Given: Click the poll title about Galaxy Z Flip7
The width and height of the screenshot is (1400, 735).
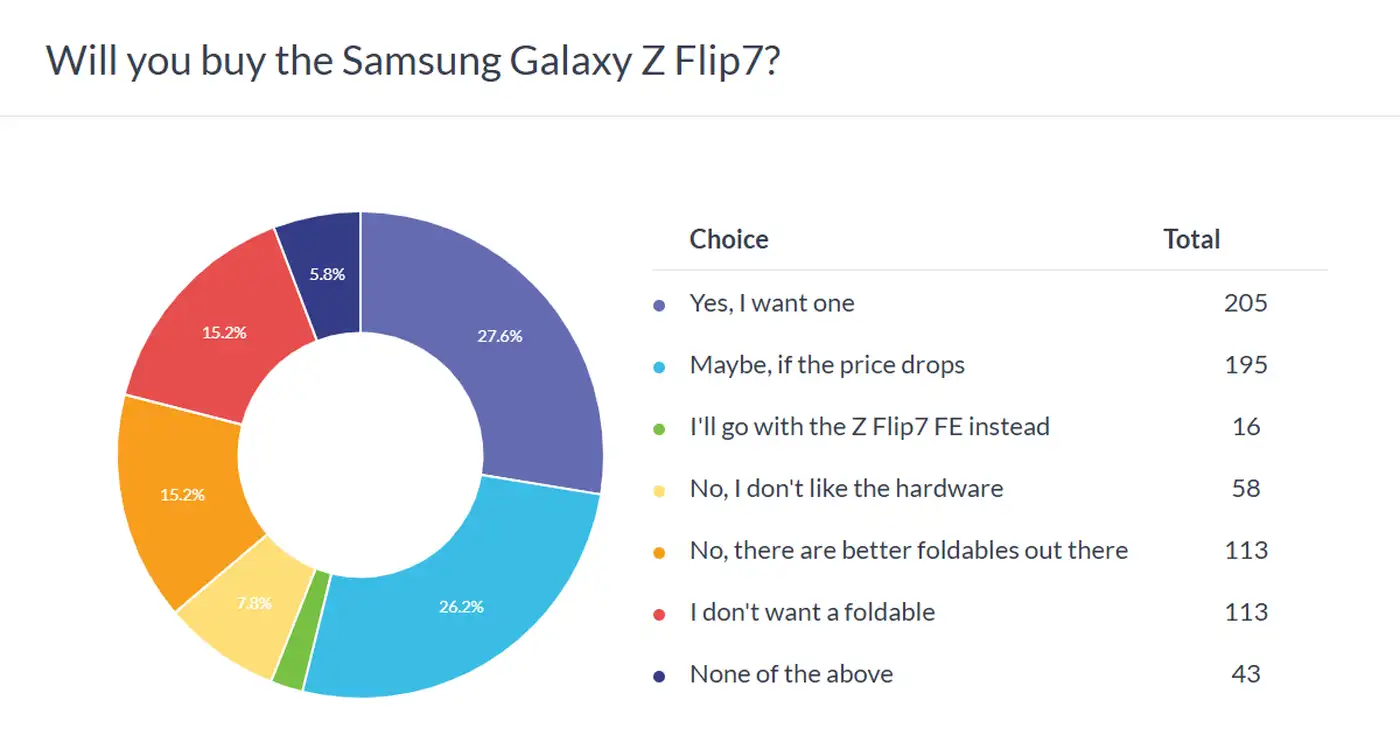Looking at the screenshot, I should pyautogui.click(x=413, y=61).
